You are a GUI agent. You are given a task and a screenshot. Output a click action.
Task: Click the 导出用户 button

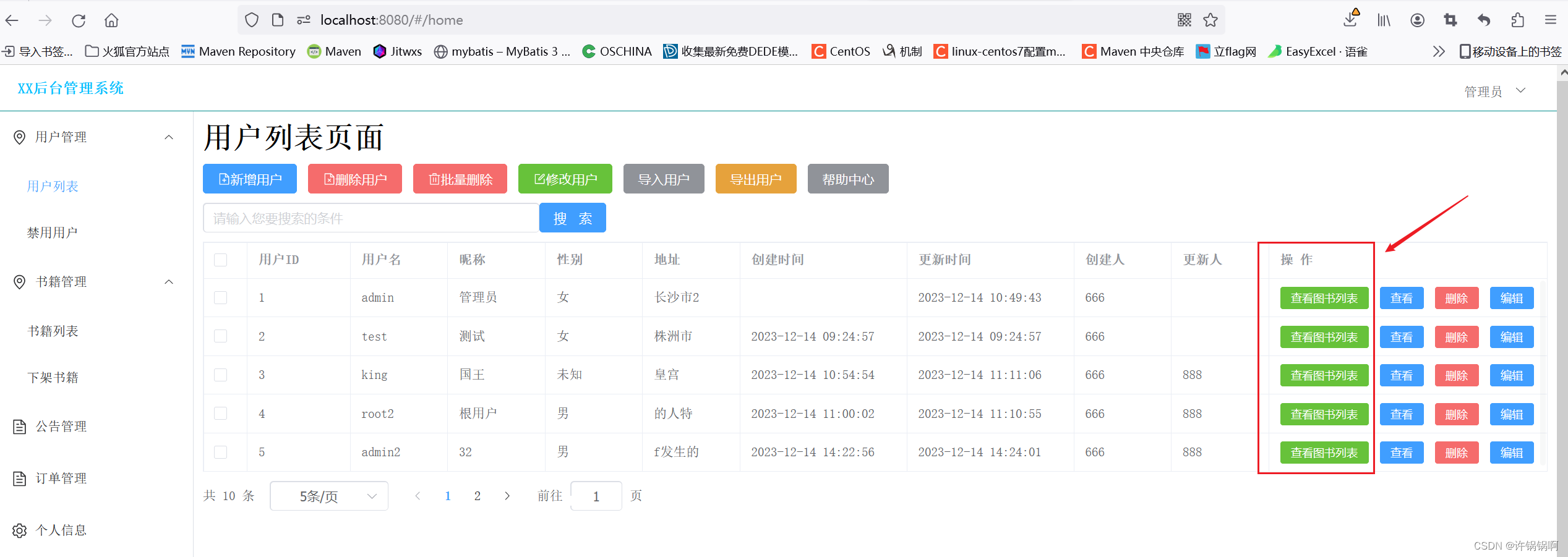756,179
